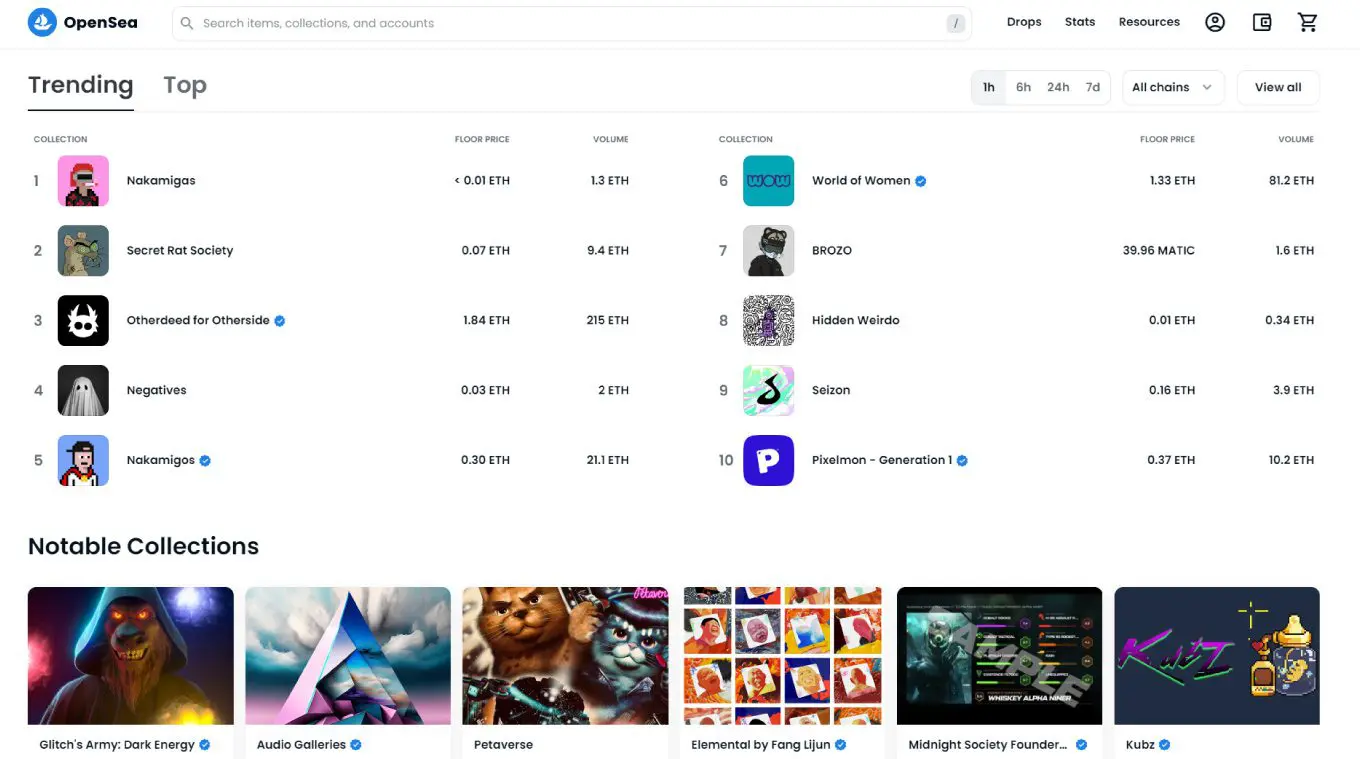Open Otherdeed for Otherside avatar
This screenshot has height=759, width=1360.
tap(83, 321)
